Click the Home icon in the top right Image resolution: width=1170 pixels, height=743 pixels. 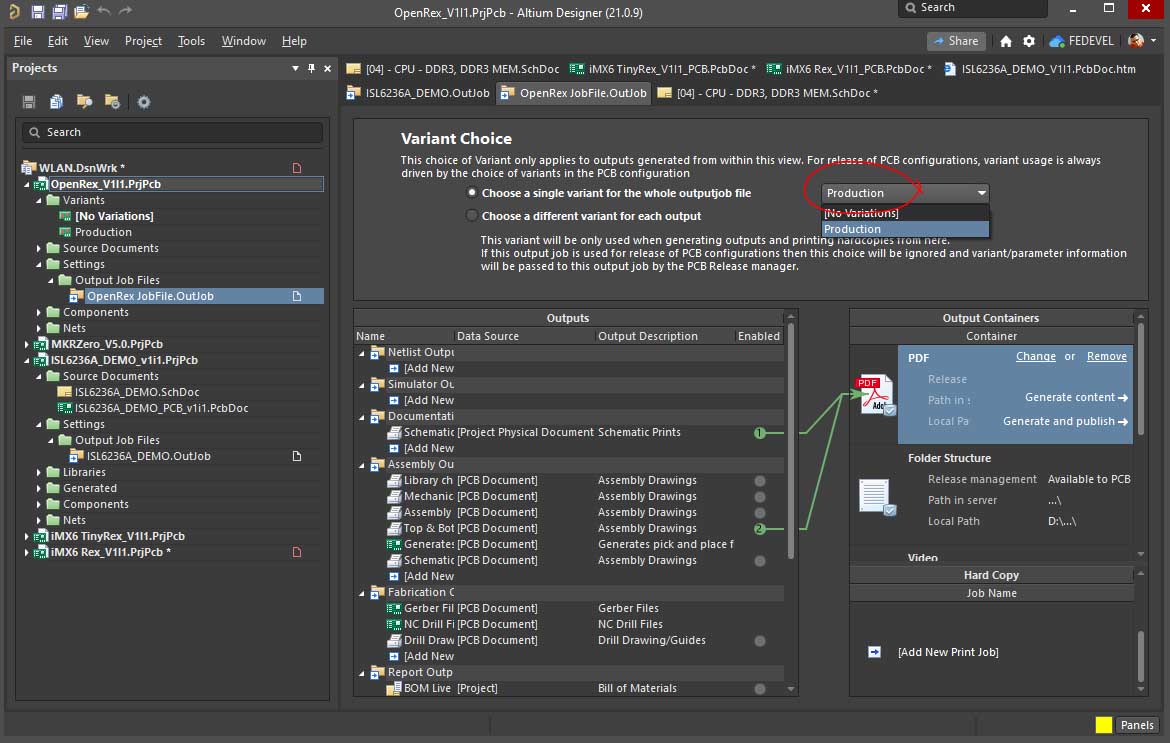(x=1006, y=41)
